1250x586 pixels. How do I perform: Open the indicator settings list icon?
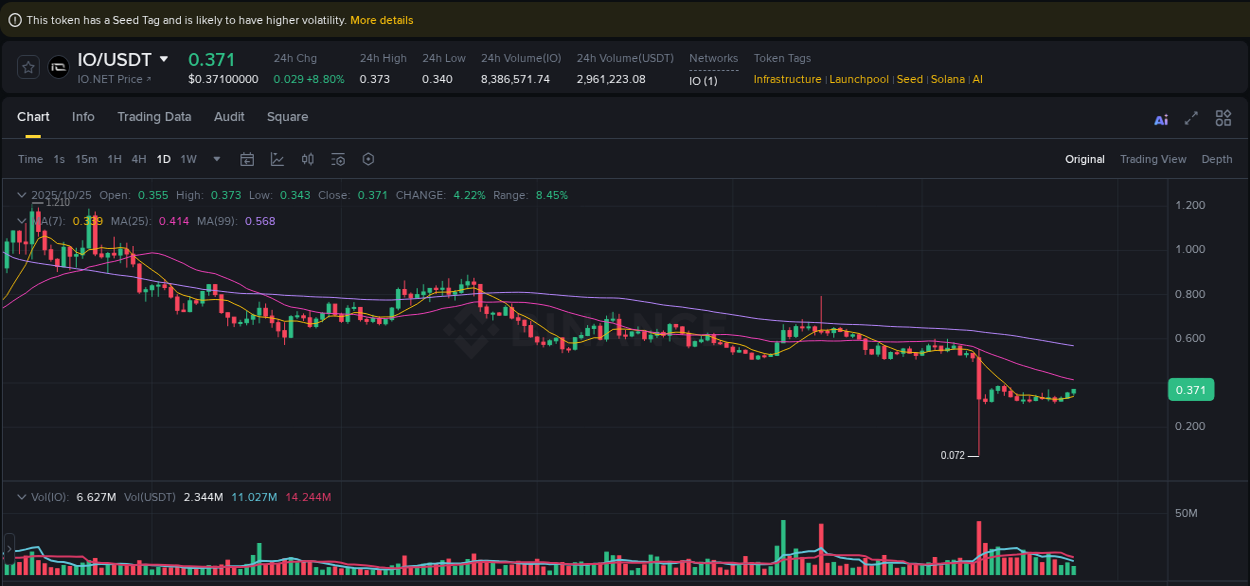(337, 159)
